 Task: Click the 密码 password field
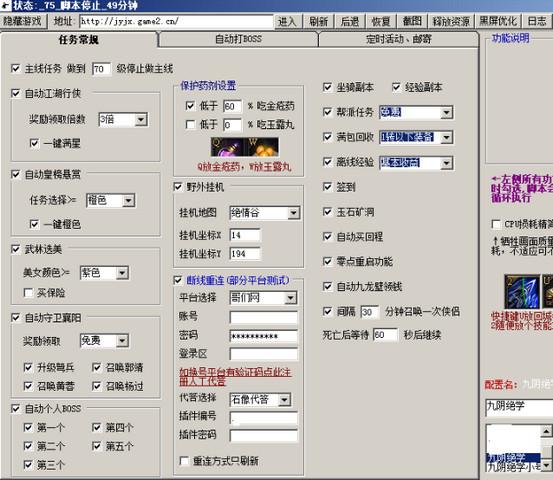click(263, 336)
